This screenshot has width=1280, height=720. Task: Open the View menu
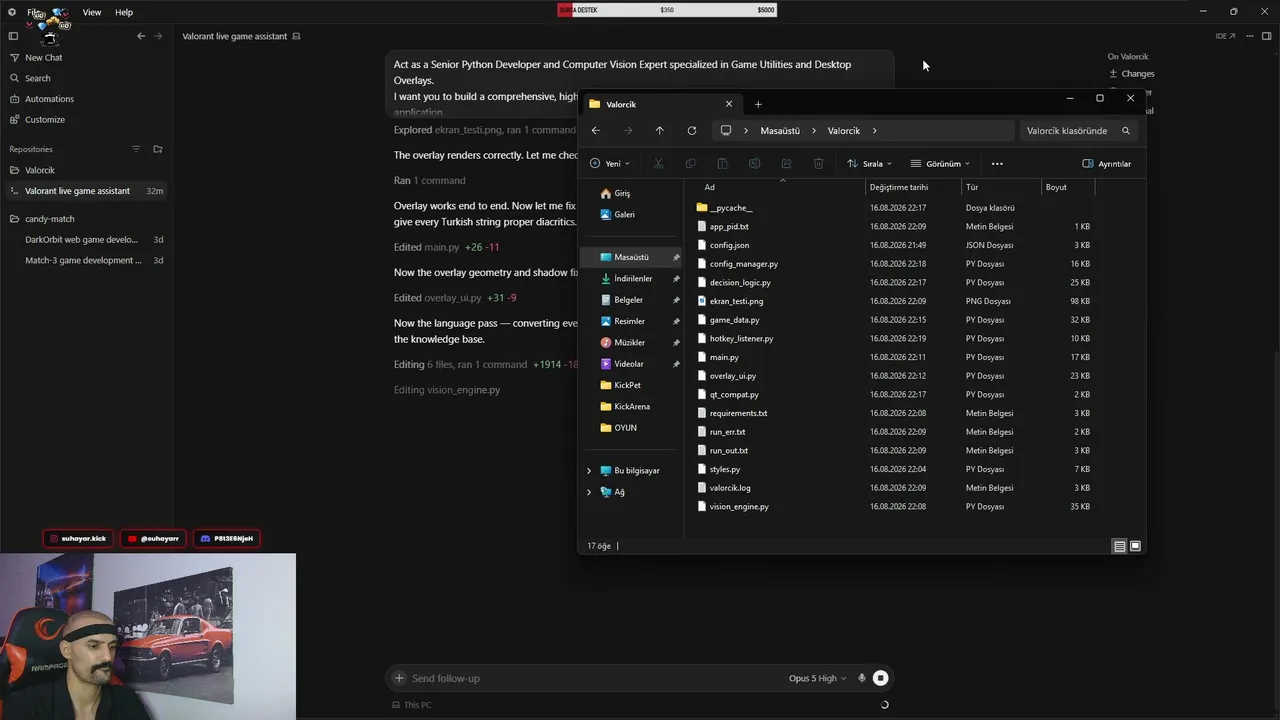(x=92, y=12)
